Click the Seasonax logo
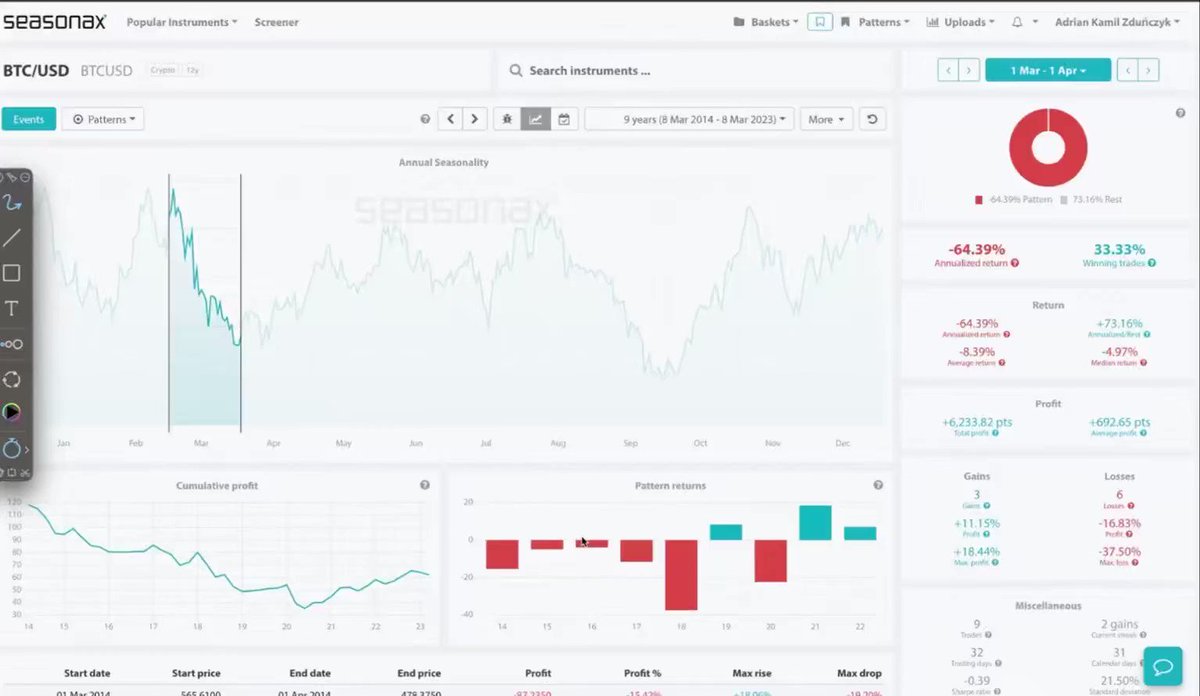Image resolution: width=1200 pixels, height=696 pixels. 54,21
